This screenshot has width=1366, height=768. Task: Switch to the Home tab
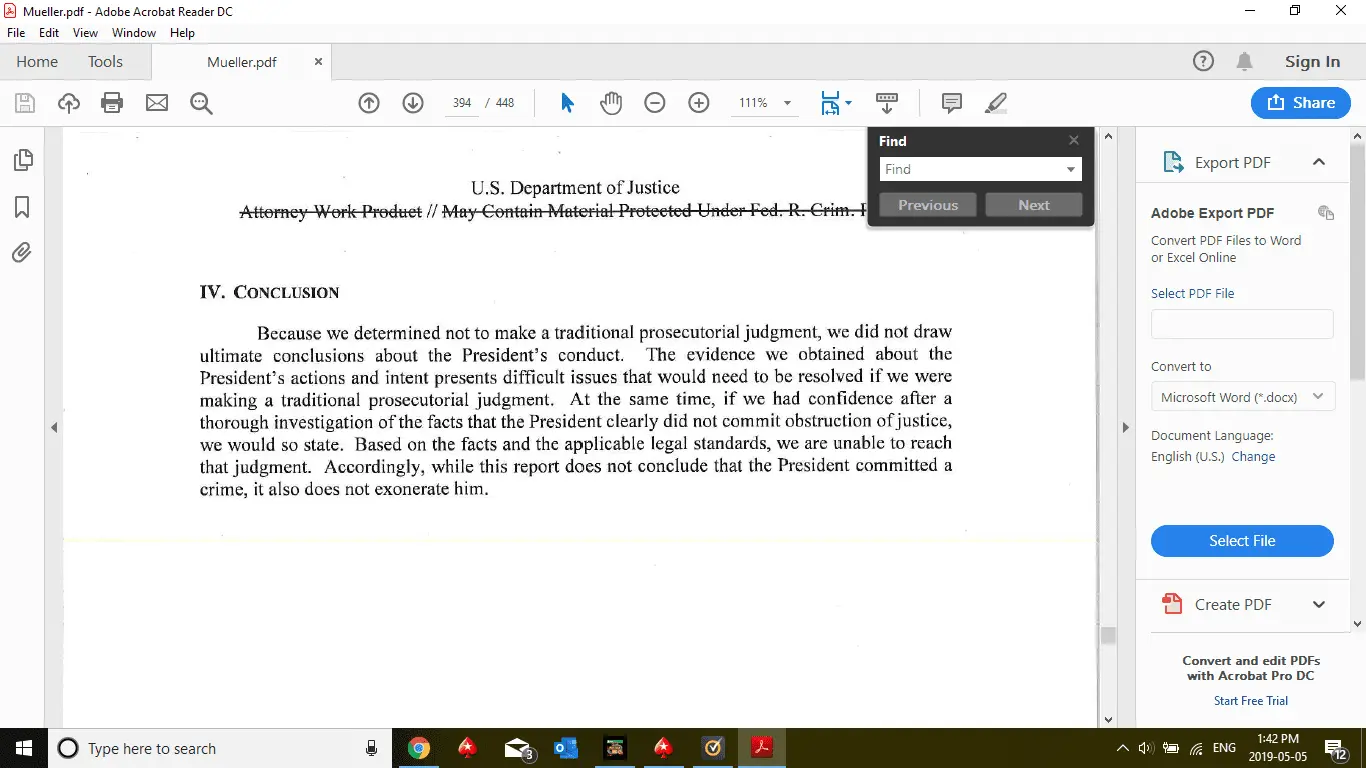(x=37, y=62)
